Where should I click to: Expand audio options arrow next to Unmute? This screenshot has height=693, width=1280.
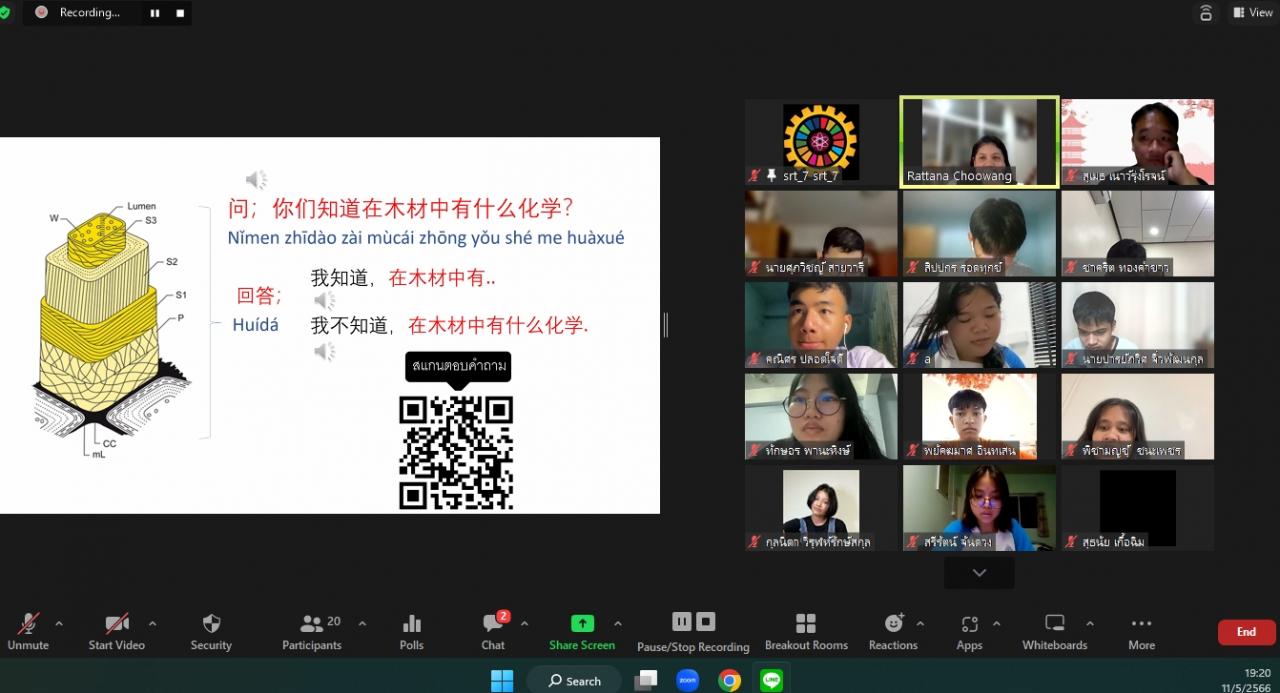(x=59, y=623)
